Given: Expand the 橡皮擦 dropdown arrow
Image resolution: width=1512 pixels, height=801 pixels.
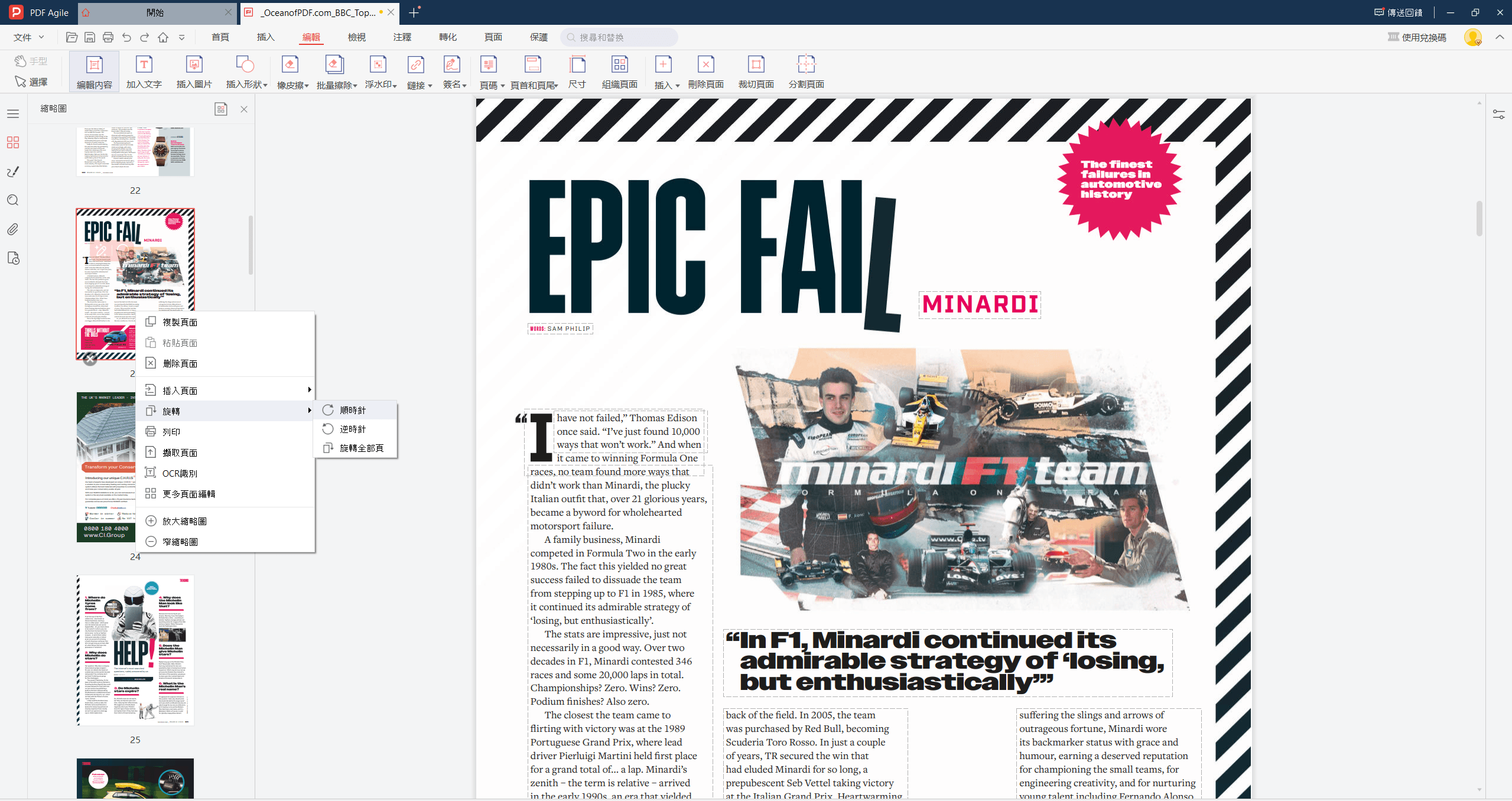Looking at the screenshot, I should tap(307, 86).
